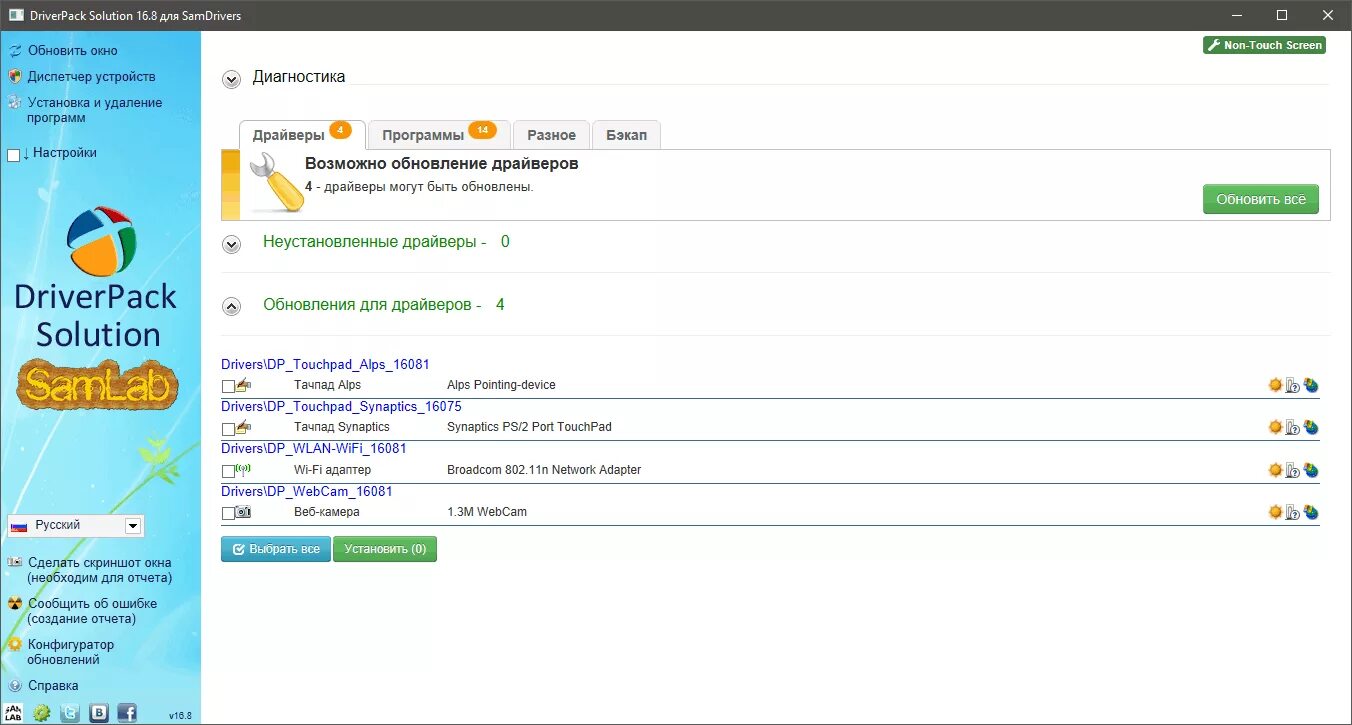
Task: Click the Wi-Fi antenna device icon
Action: [243, 469]
